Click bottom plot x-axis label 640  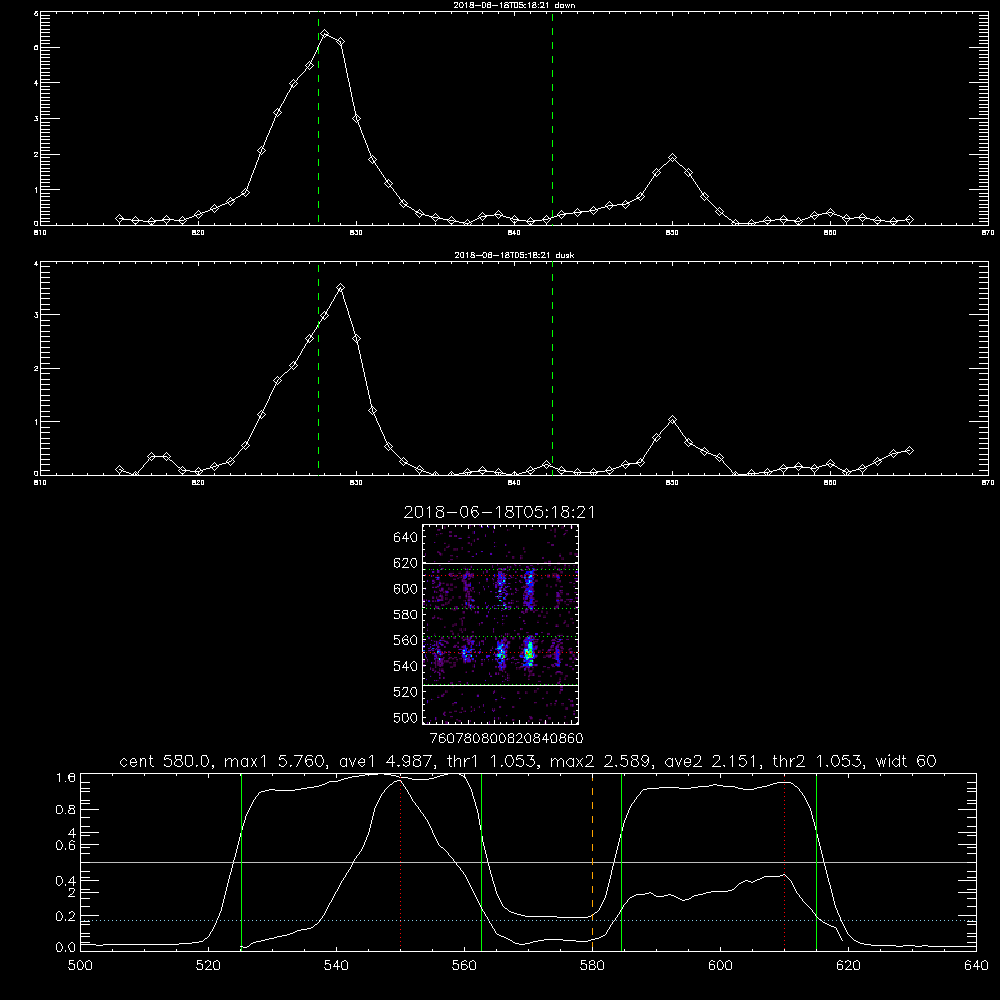click(x=976, y=966)
